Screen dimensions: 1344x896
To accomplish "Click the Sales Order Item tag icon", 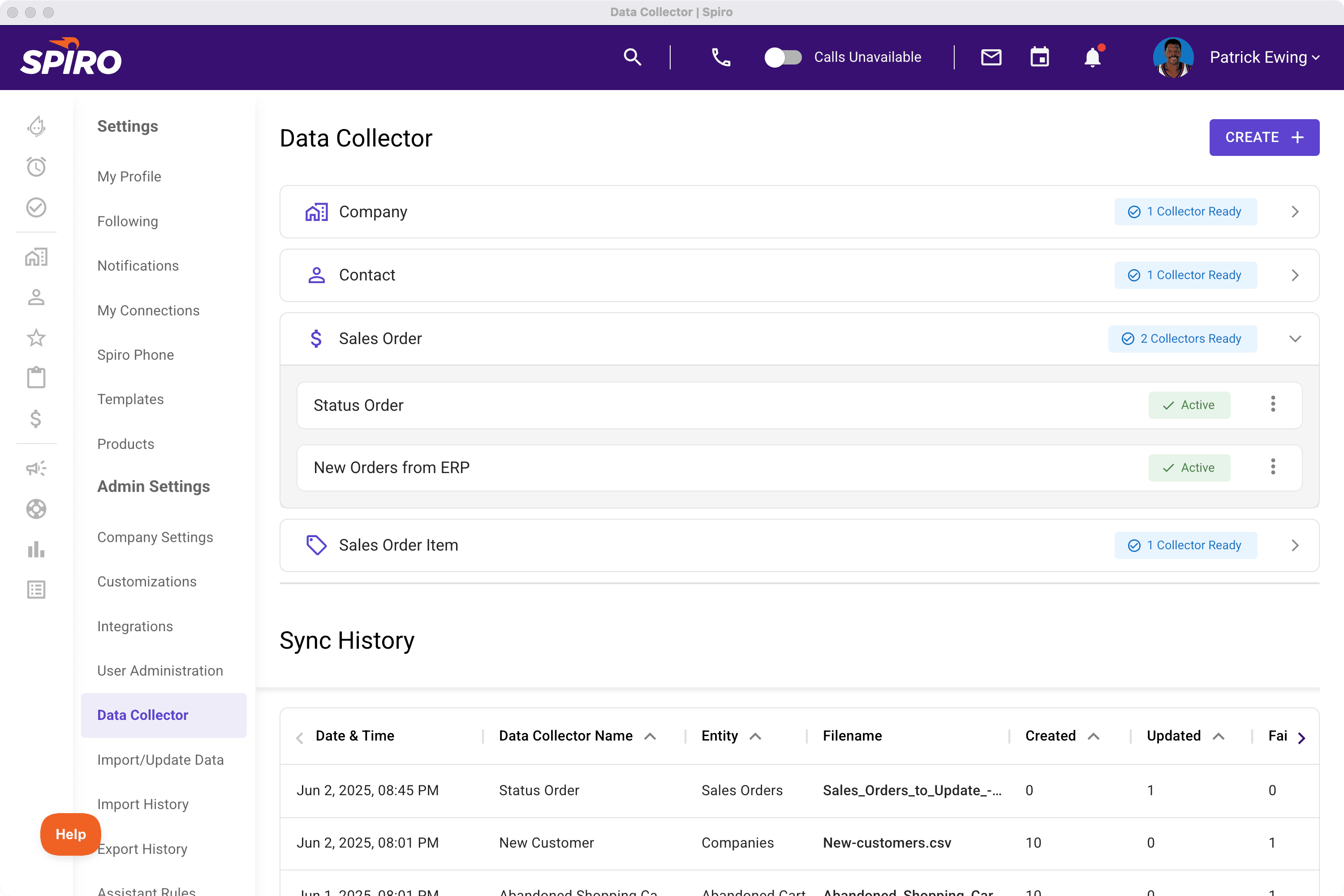I will coord(317,545).
